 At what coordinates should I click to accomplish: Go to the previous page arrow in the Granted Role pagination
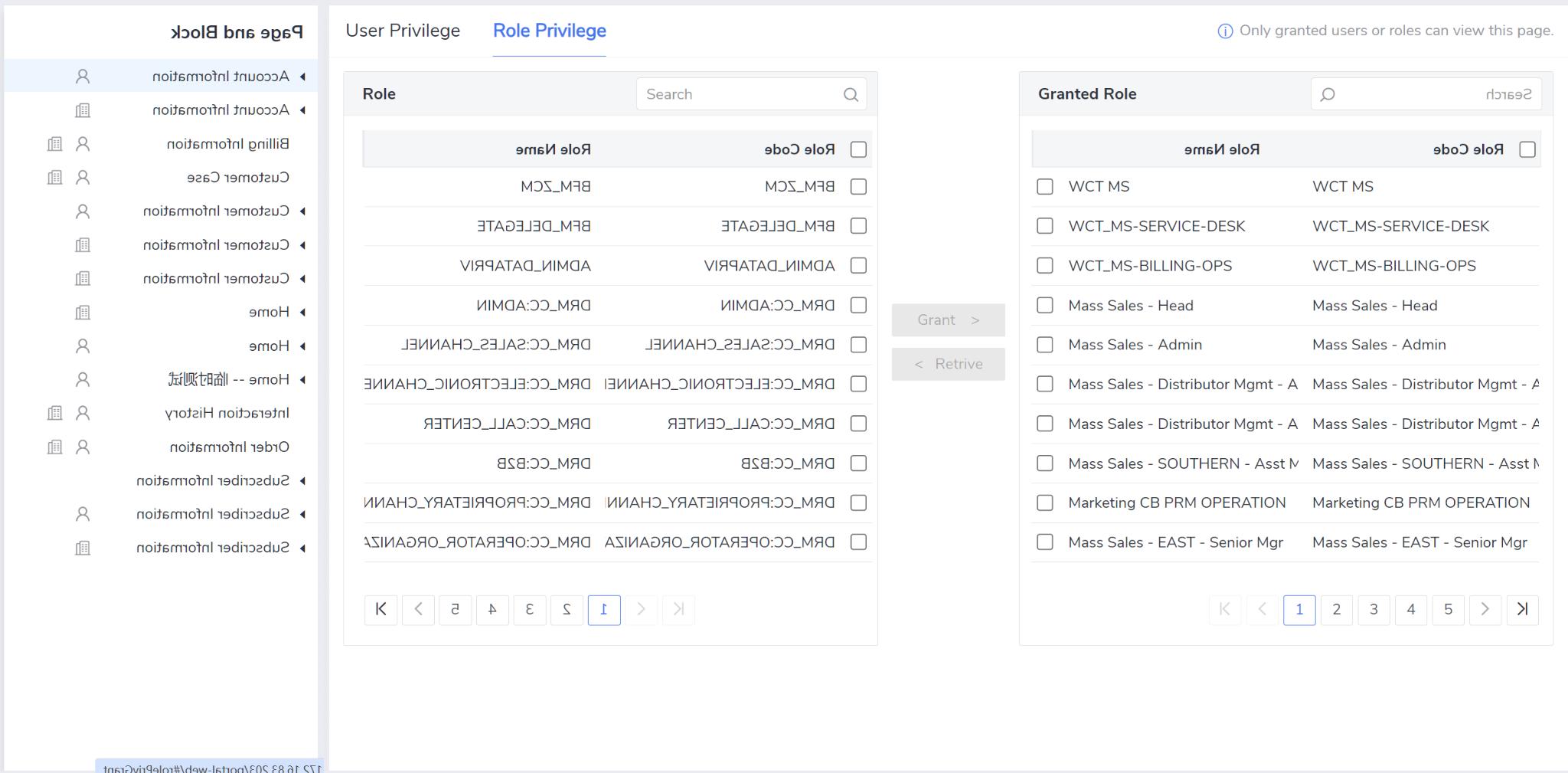click(x=1262, y=610)
